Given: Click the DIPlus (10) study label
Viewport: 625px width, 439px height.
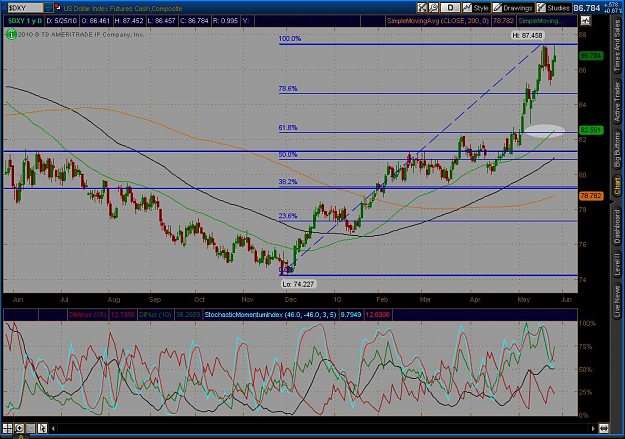Looking at the screenshot, I should pyautogui.click(x=156, y=315).
